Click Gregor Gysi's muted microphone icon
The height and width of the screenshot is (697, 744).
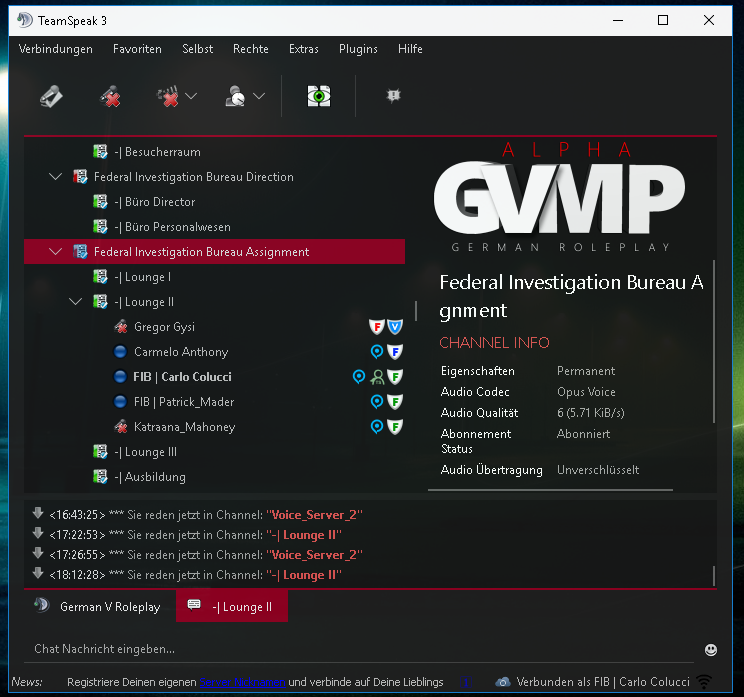point(121,327)
